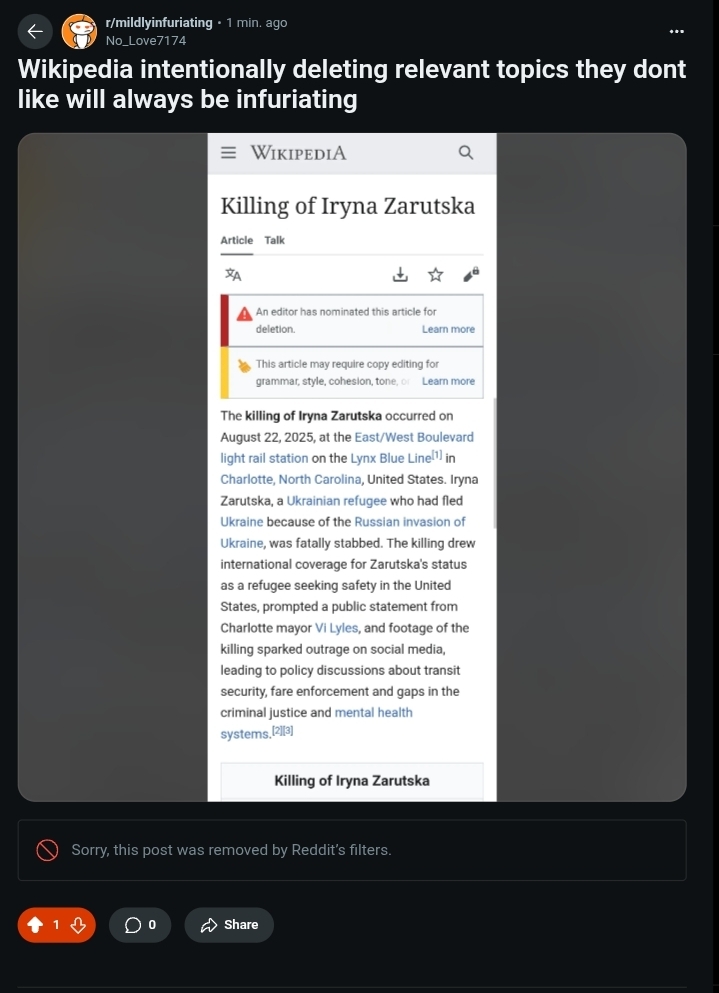Tap the download article icon
The height and width of the screenshot is (993, 719).
pos(400,275)
